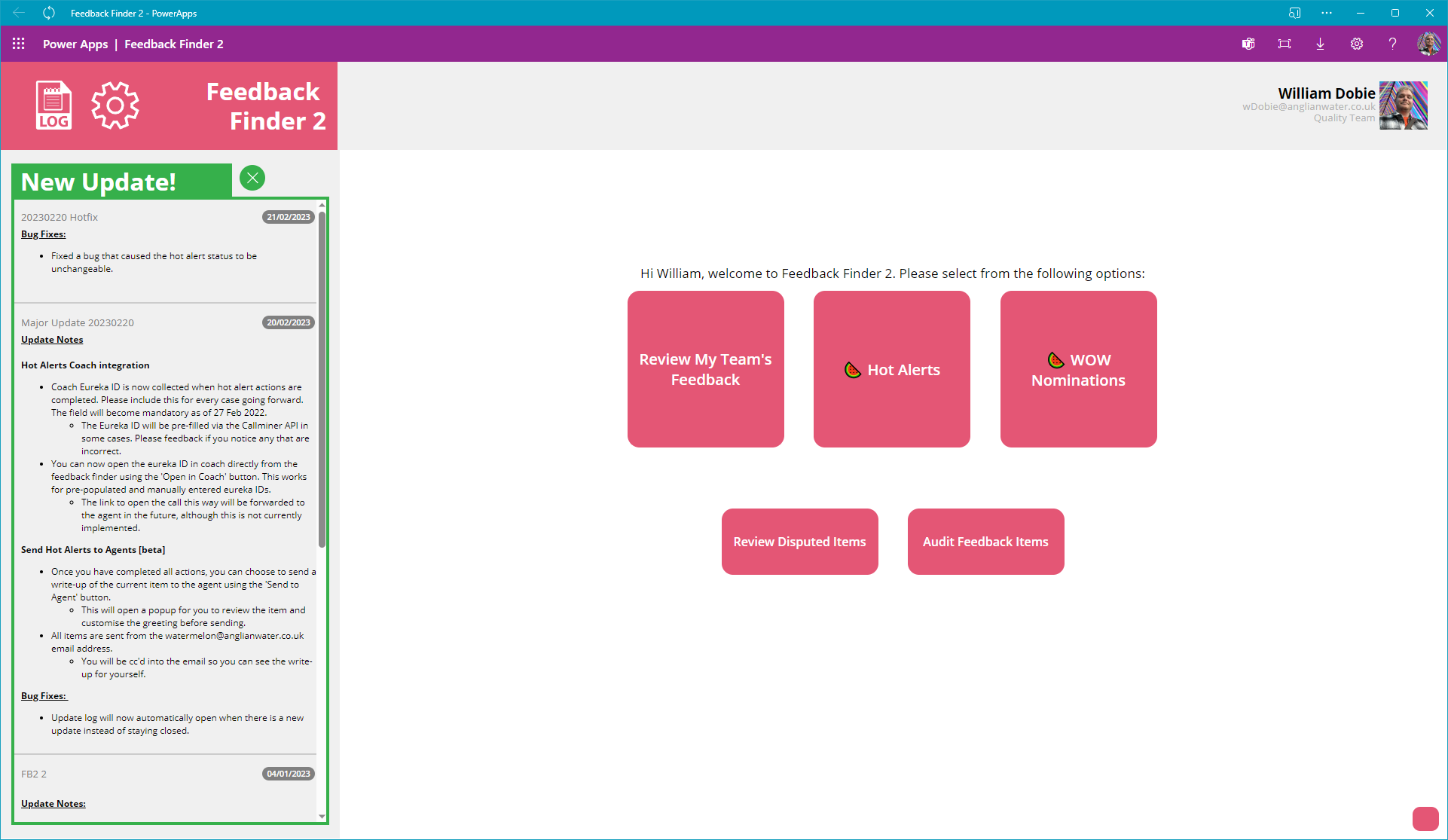Open the Power Apps app launcher waffle
This screenshot has height=840, width=1448.
tap(19, 44)
